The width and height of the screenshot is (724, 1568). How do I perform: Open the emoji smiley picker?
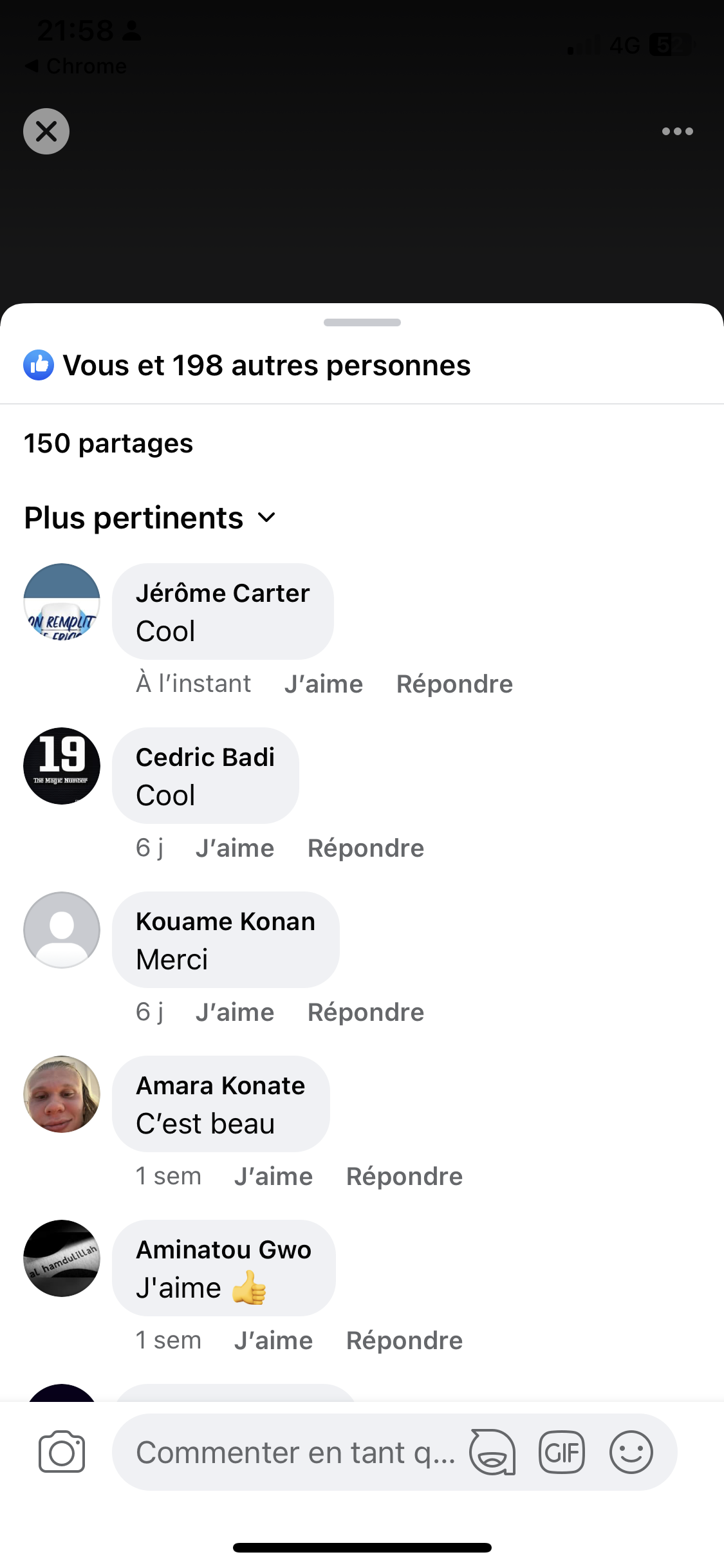631,1452
